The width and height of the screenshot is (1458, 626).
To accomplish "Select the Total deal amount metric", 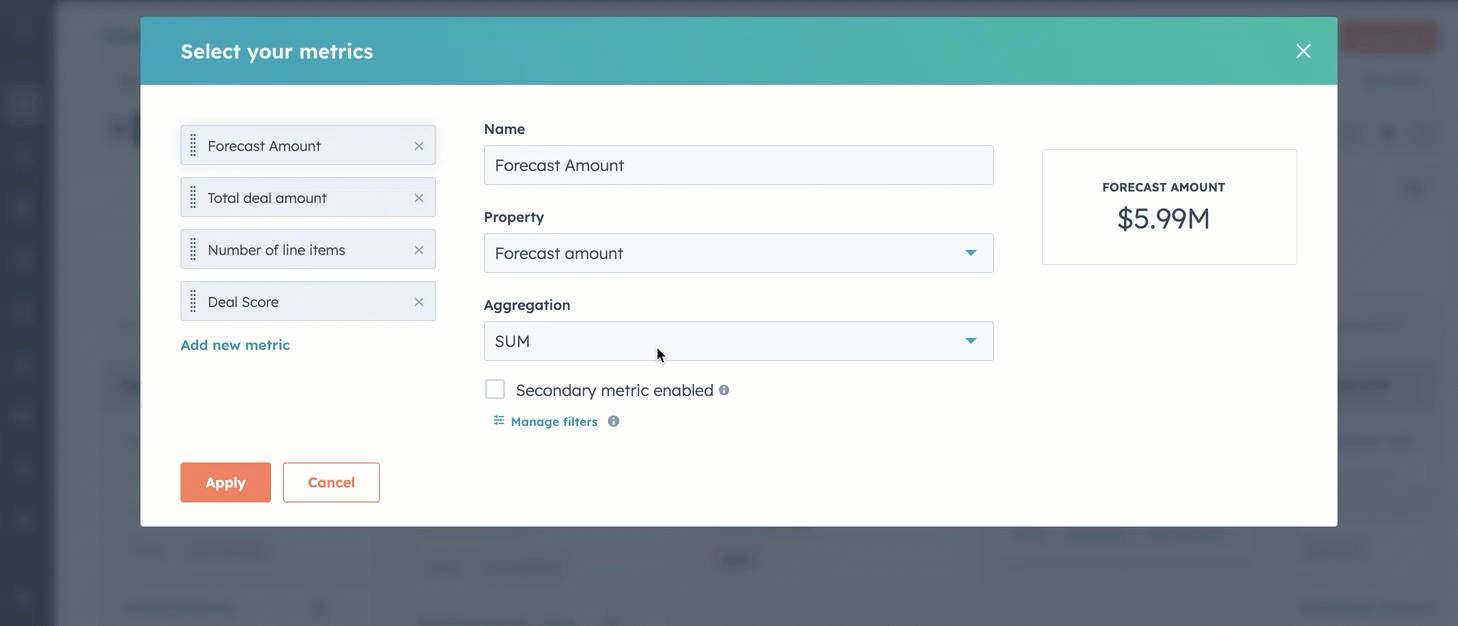I will [308, 198].
